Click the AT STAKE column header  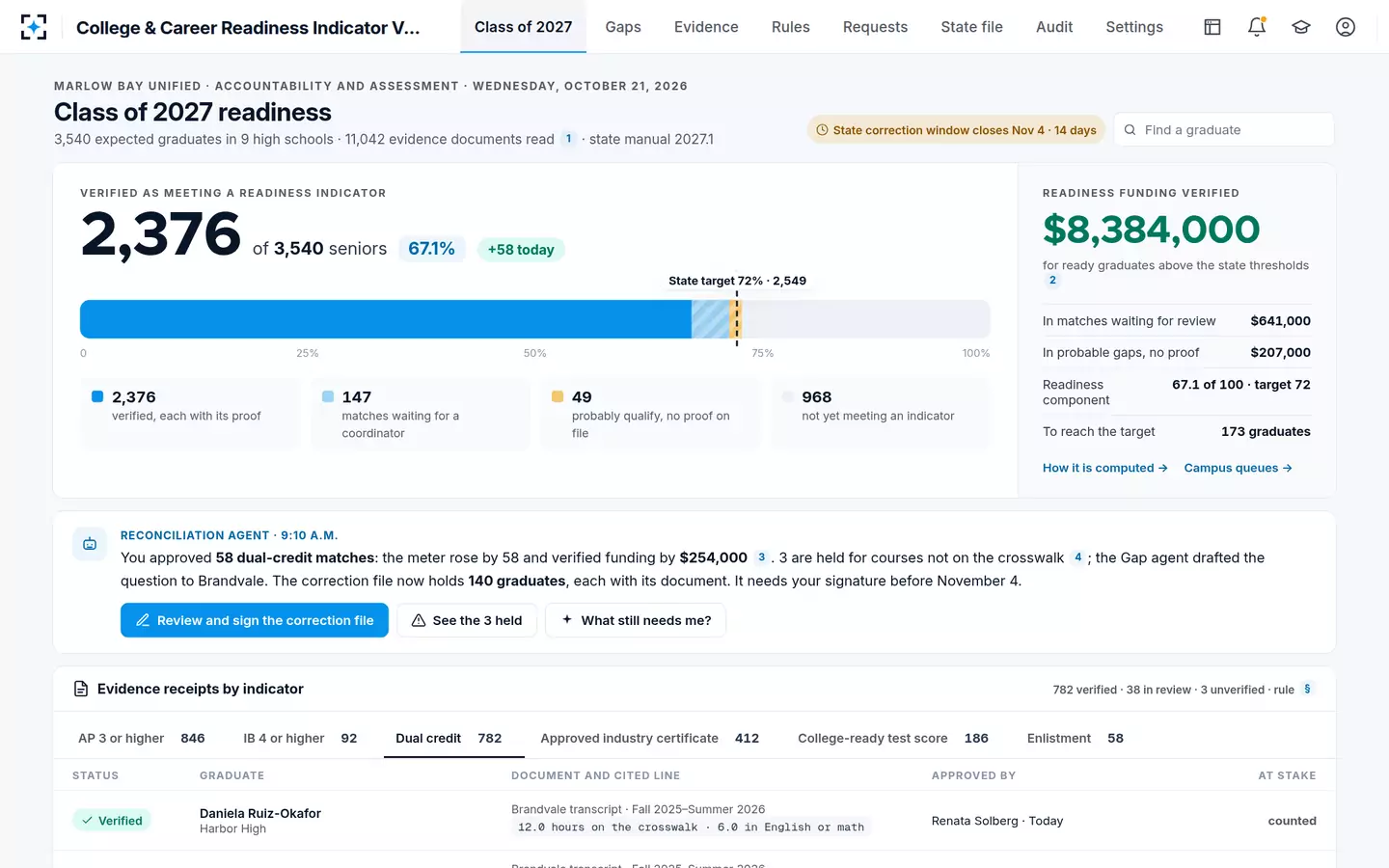point(1287,775)
